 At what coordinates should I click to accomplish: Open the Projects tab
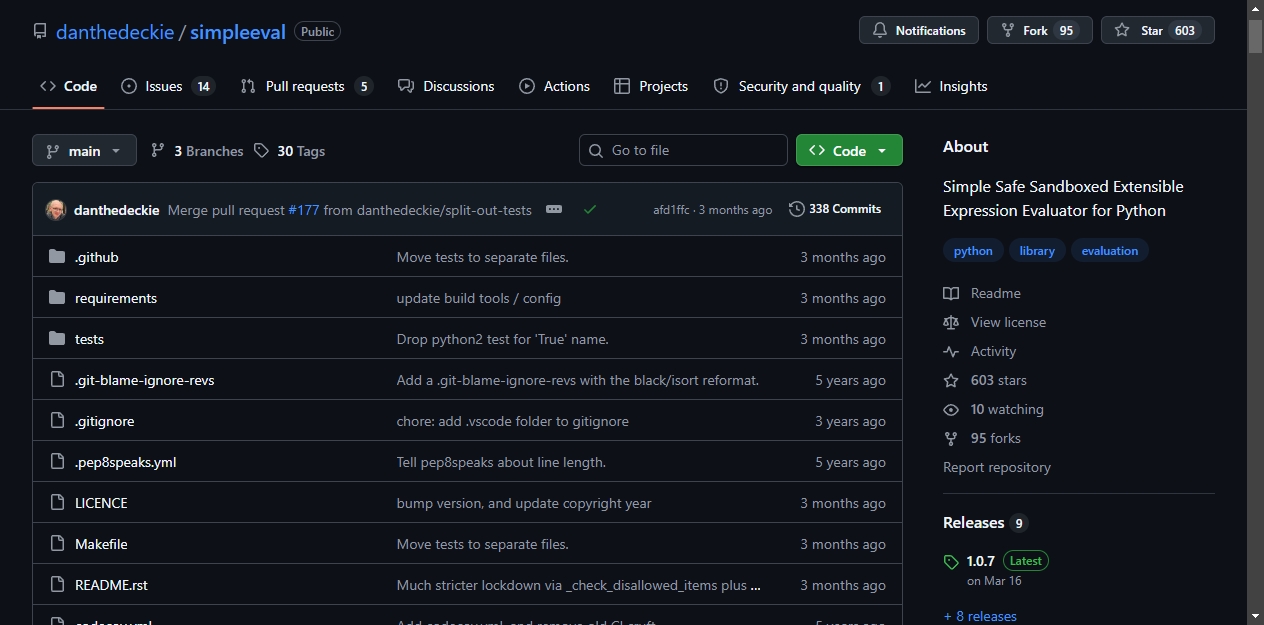tap(651, 86)
